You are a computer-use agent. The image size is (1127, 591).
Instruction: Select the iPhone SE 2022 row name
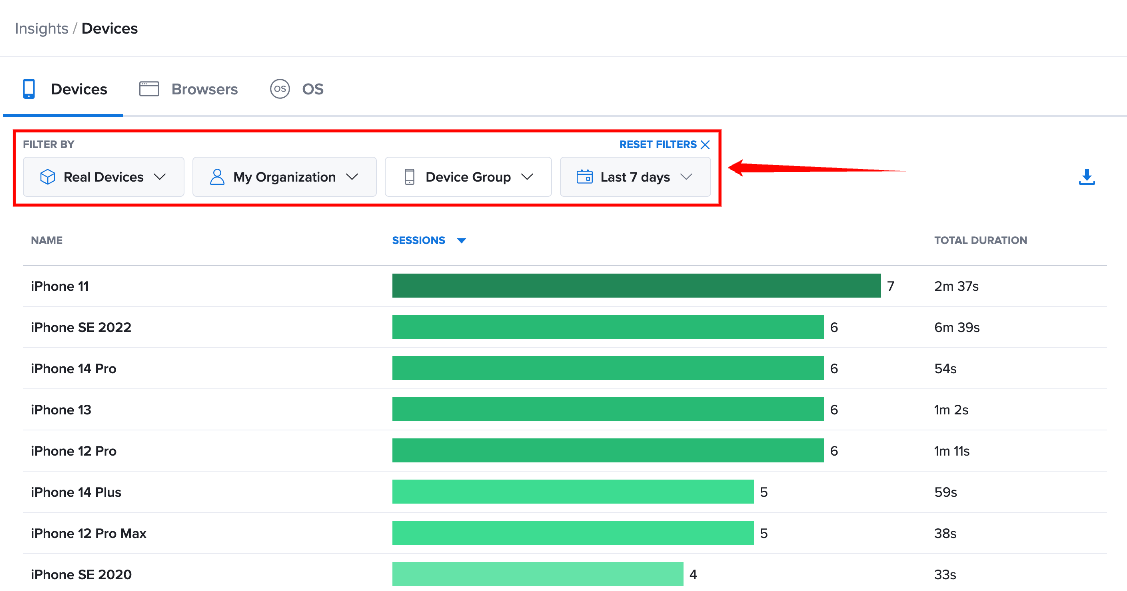point(81,327)
